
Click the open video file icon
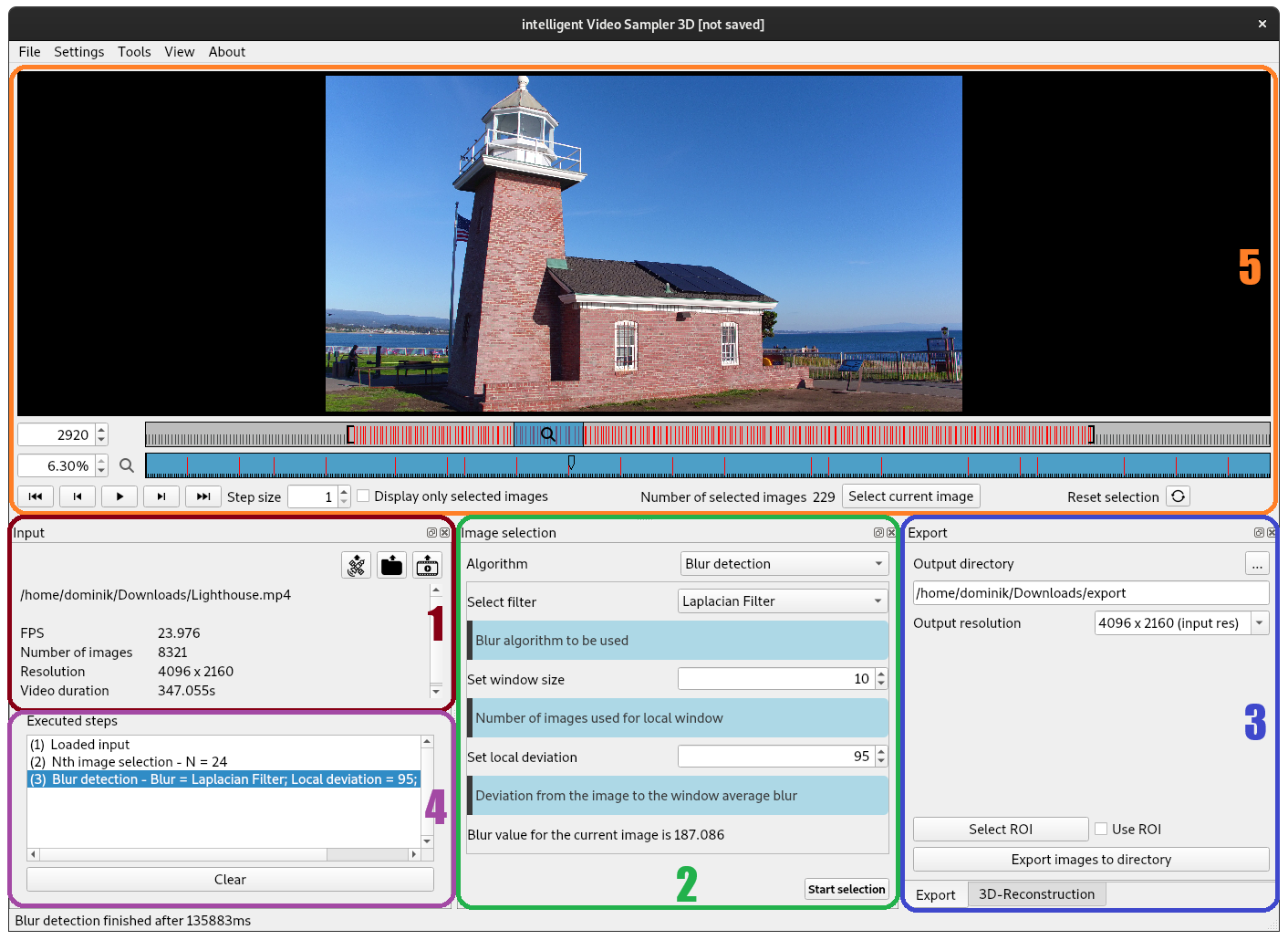click(x=427, y=566)
